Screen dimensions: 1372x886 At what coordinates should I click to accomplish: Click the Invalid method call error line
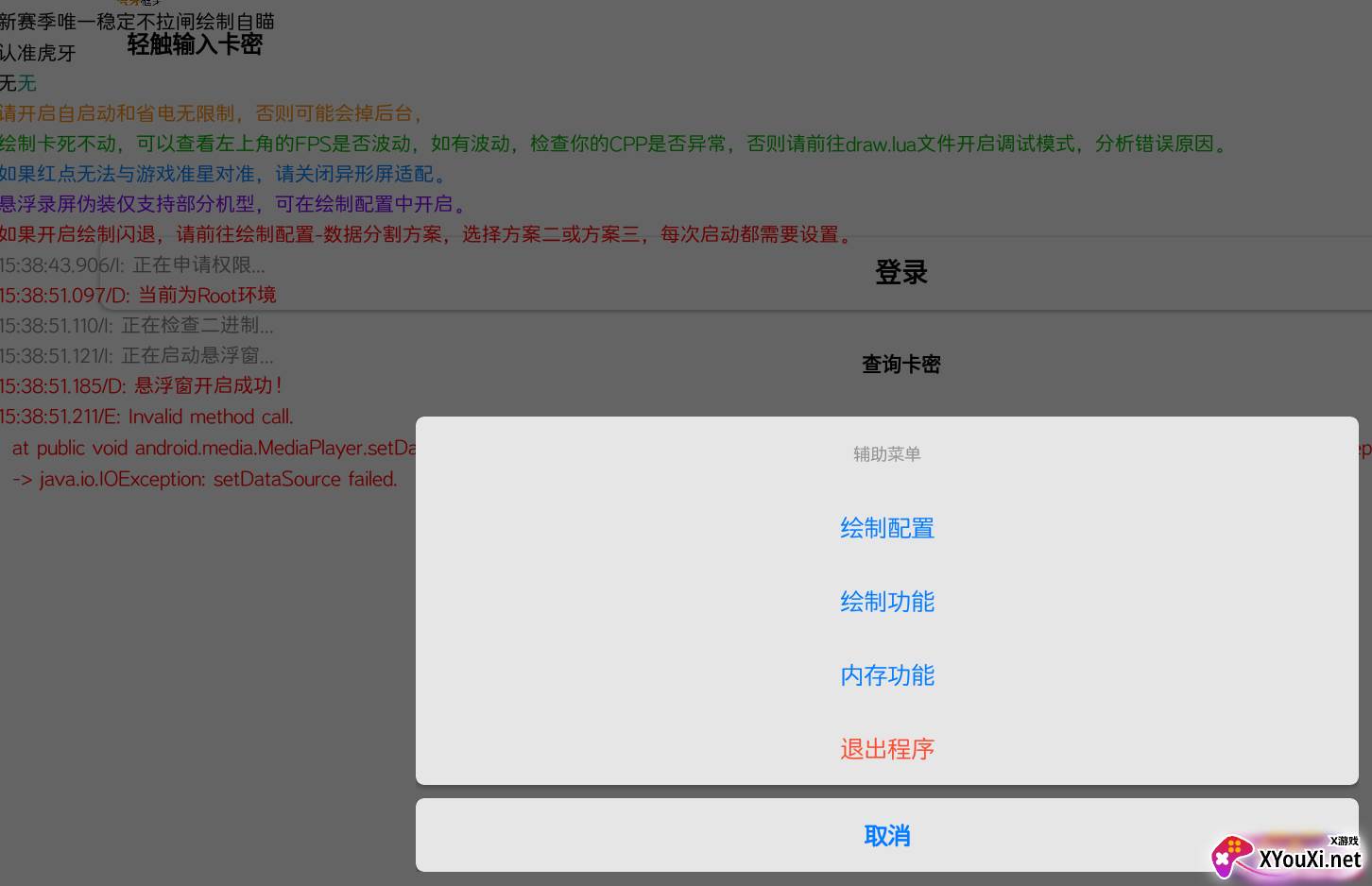pos(146,417)
